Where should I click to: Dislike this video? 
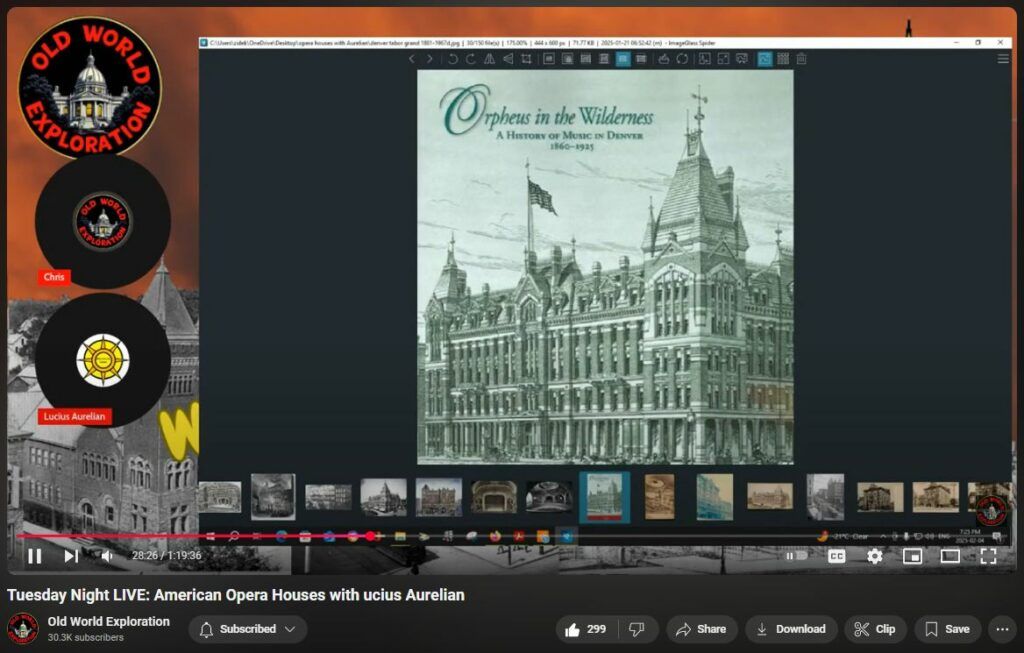635,629
